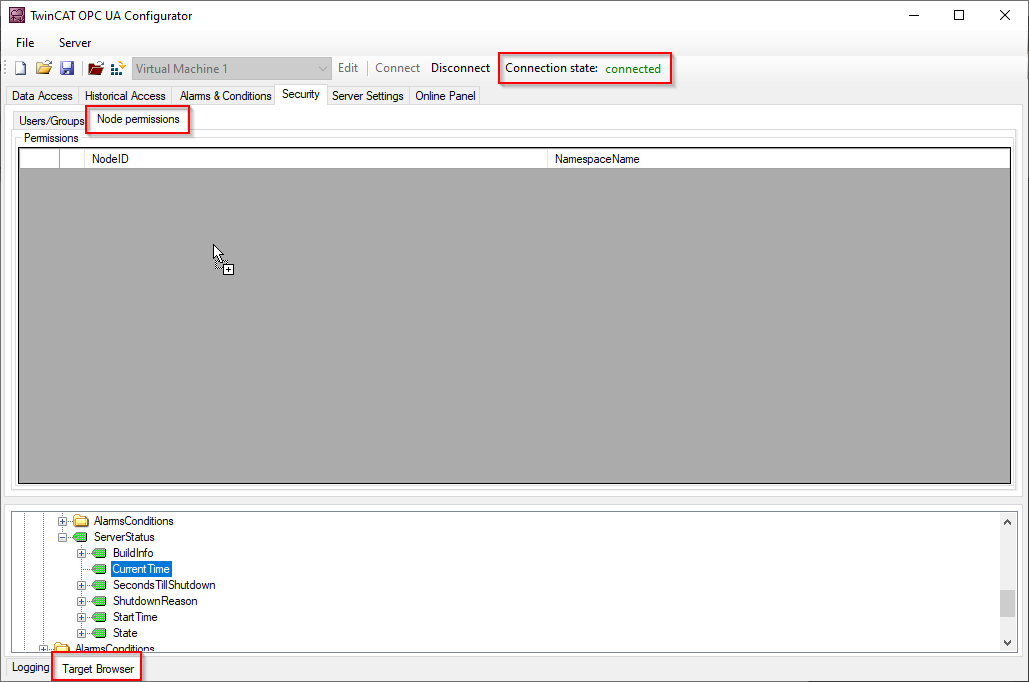This screenshot has height=682, width=1029.
Task: Click the Edit toolbar button
Action: pos(348,68)
